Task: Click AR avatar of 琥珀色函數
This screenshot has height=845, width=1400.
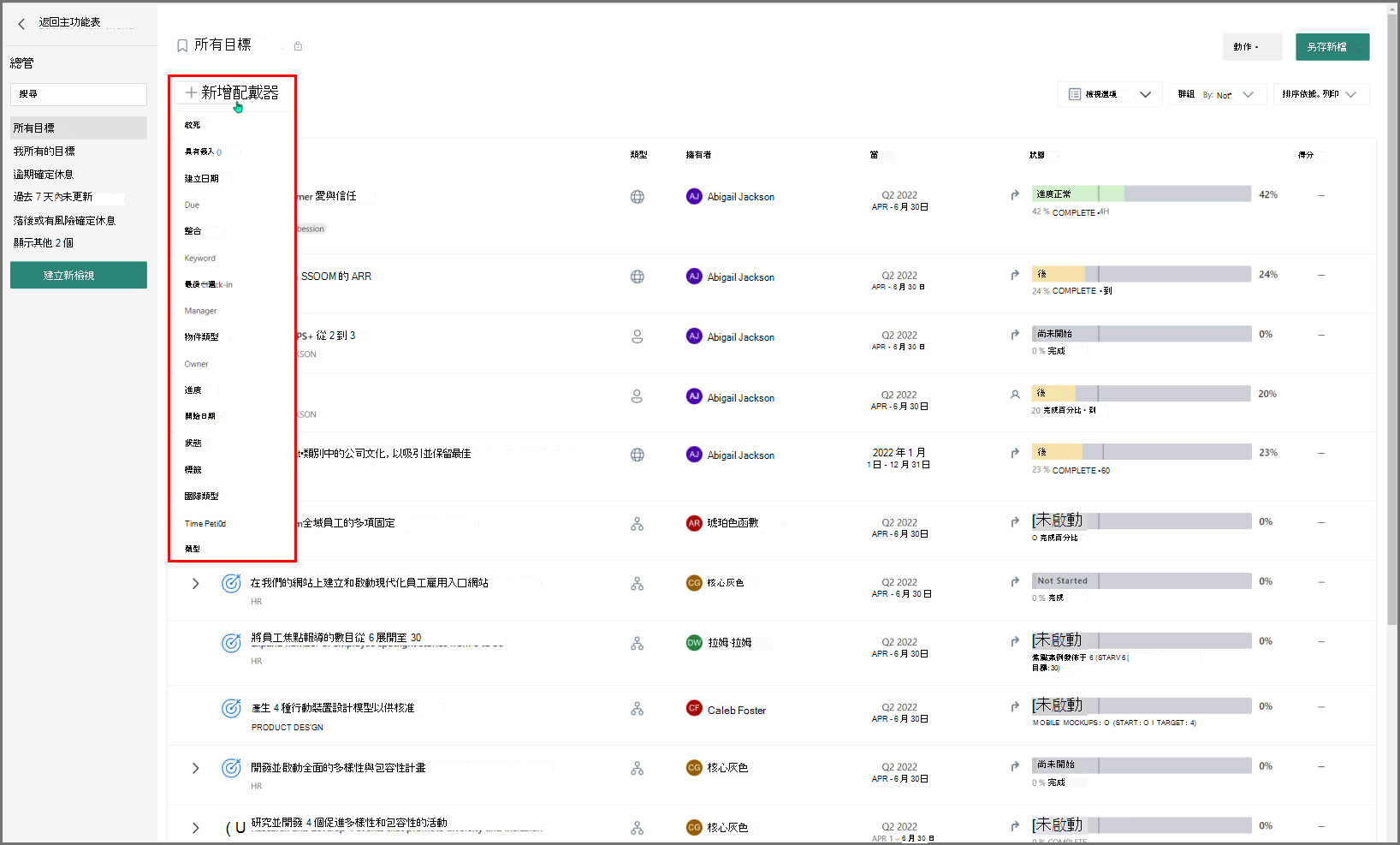Action: pyautogui.click(x=694, y=523)
